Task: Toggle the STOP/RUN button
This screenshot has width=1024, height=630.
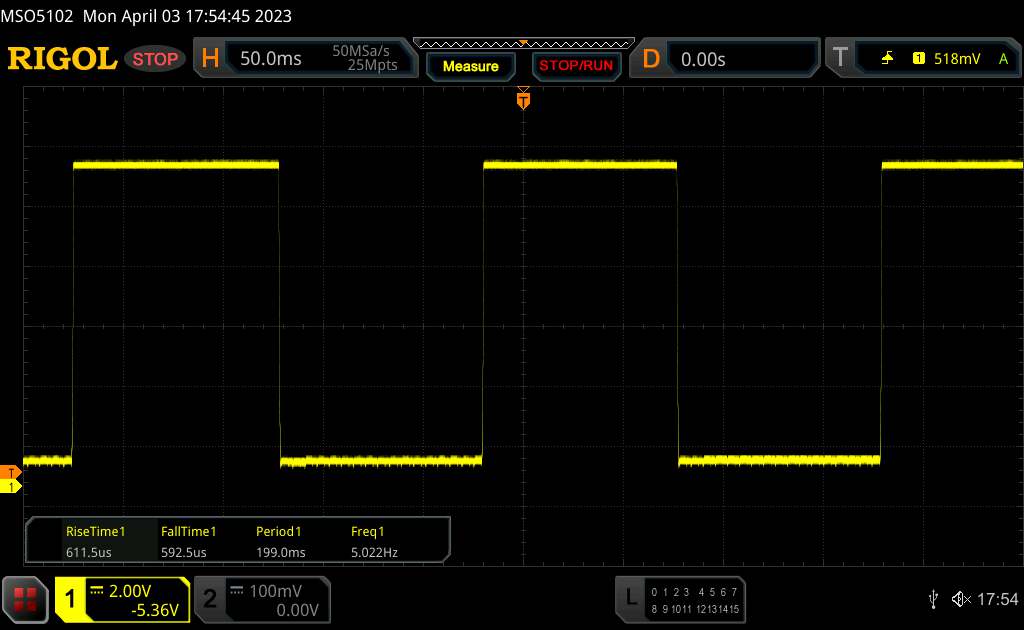Action: [x=576, y=66]
